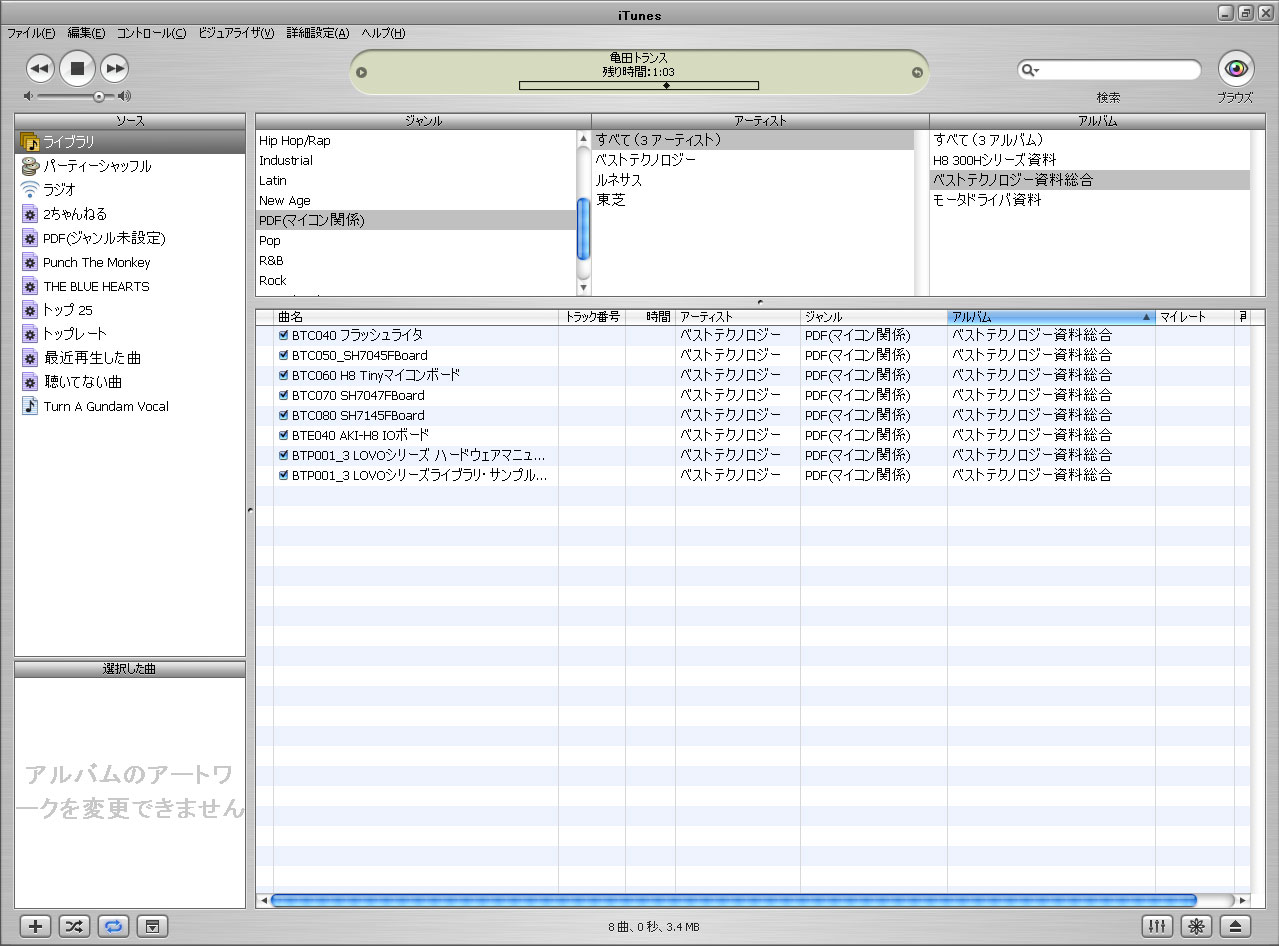
Task: Uncheck the BTC040 フラッシュライタ track
Action: 284,335
